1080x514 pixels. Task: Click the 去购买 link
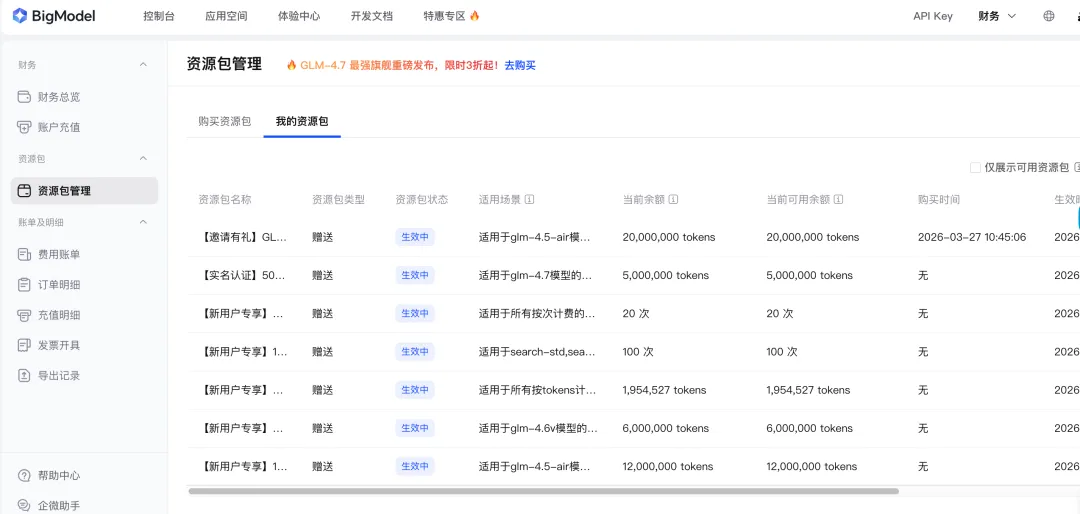[x=520, y=65]
